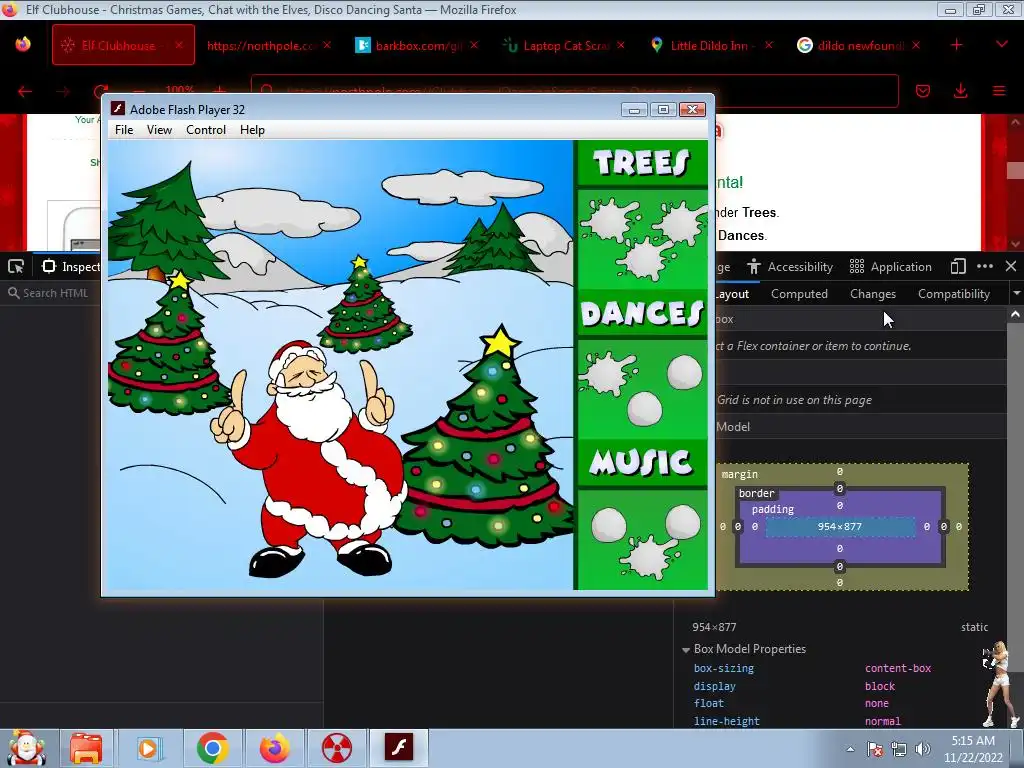Open the list all tabs dropdown
Screen dimensions: 1024x768
tap(1002, 45)
